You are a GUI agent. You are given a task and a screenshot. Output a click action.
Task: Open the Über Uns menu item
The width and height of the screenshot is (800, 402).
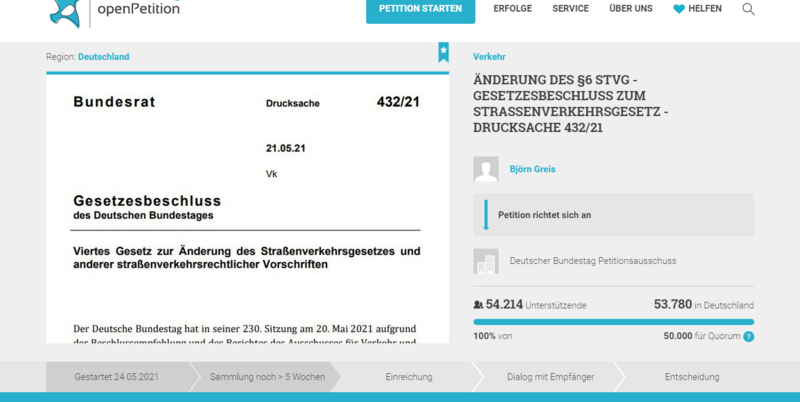click(631, 9)
